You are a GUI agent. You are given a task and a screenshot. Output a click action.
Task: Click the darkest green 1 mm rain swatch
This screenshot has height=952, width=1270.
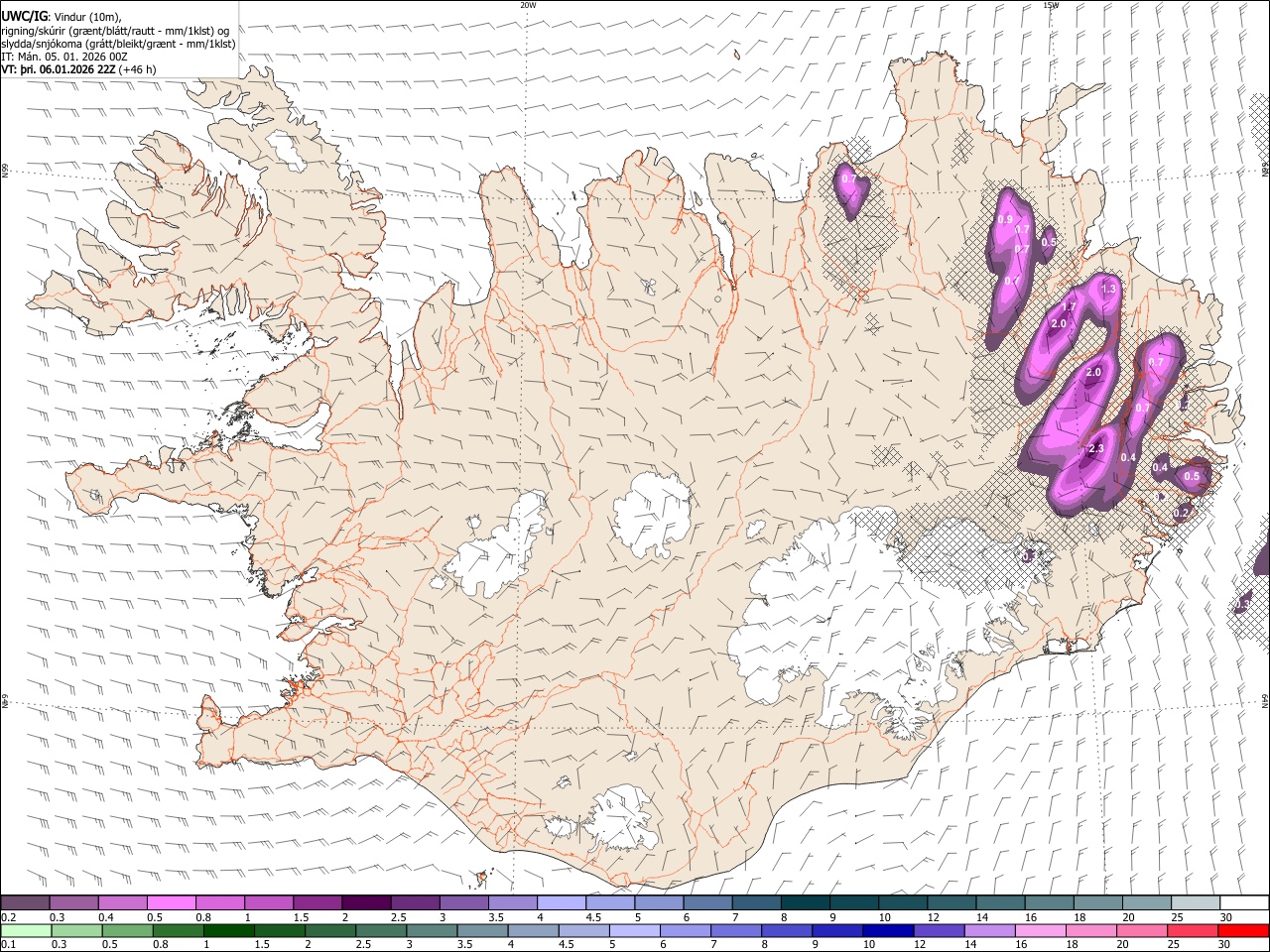coord(229,930)
